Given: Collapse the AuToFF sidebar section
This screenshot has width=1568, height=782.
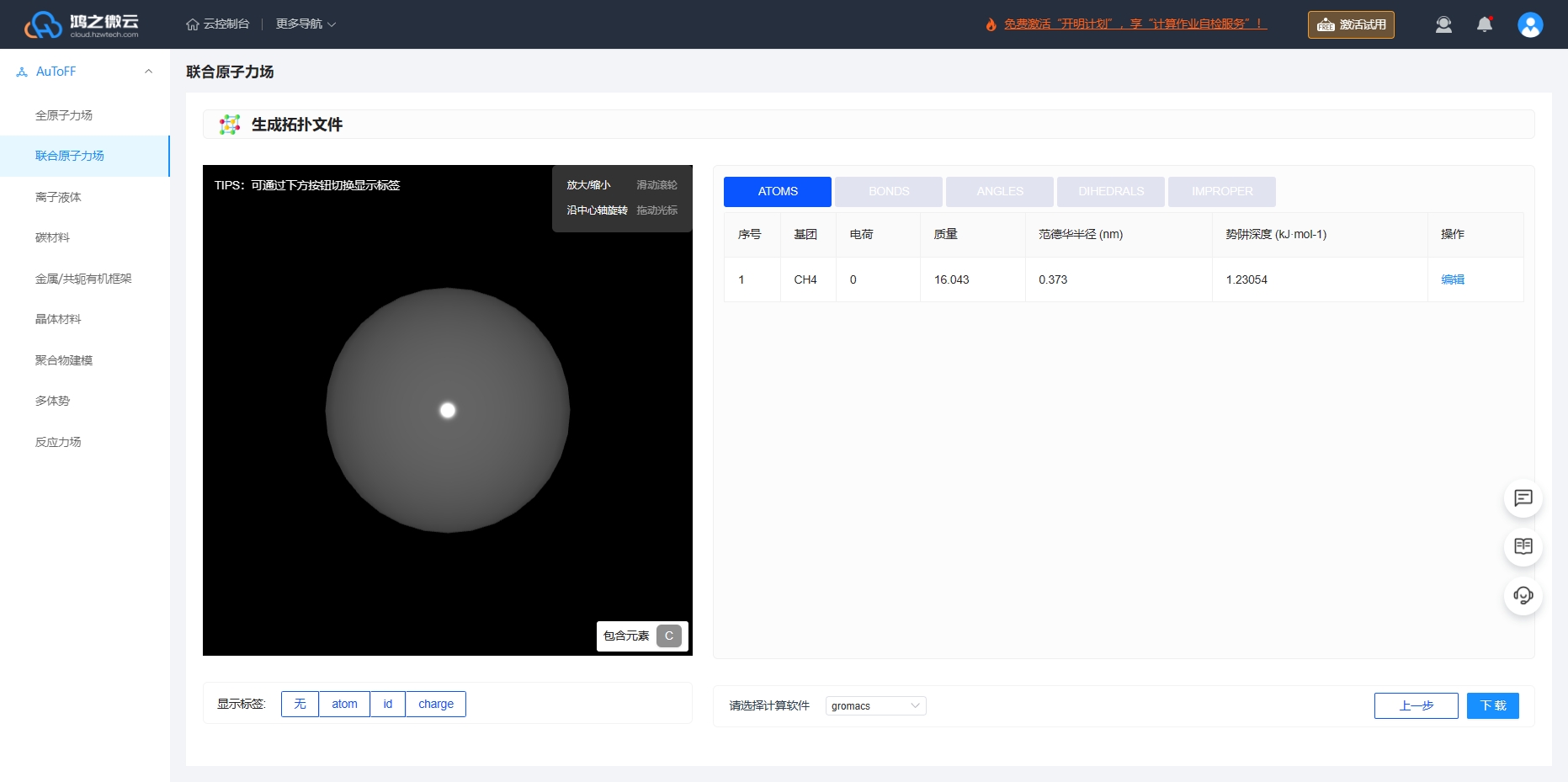Looking at the screenshot, I should point(148,72).
